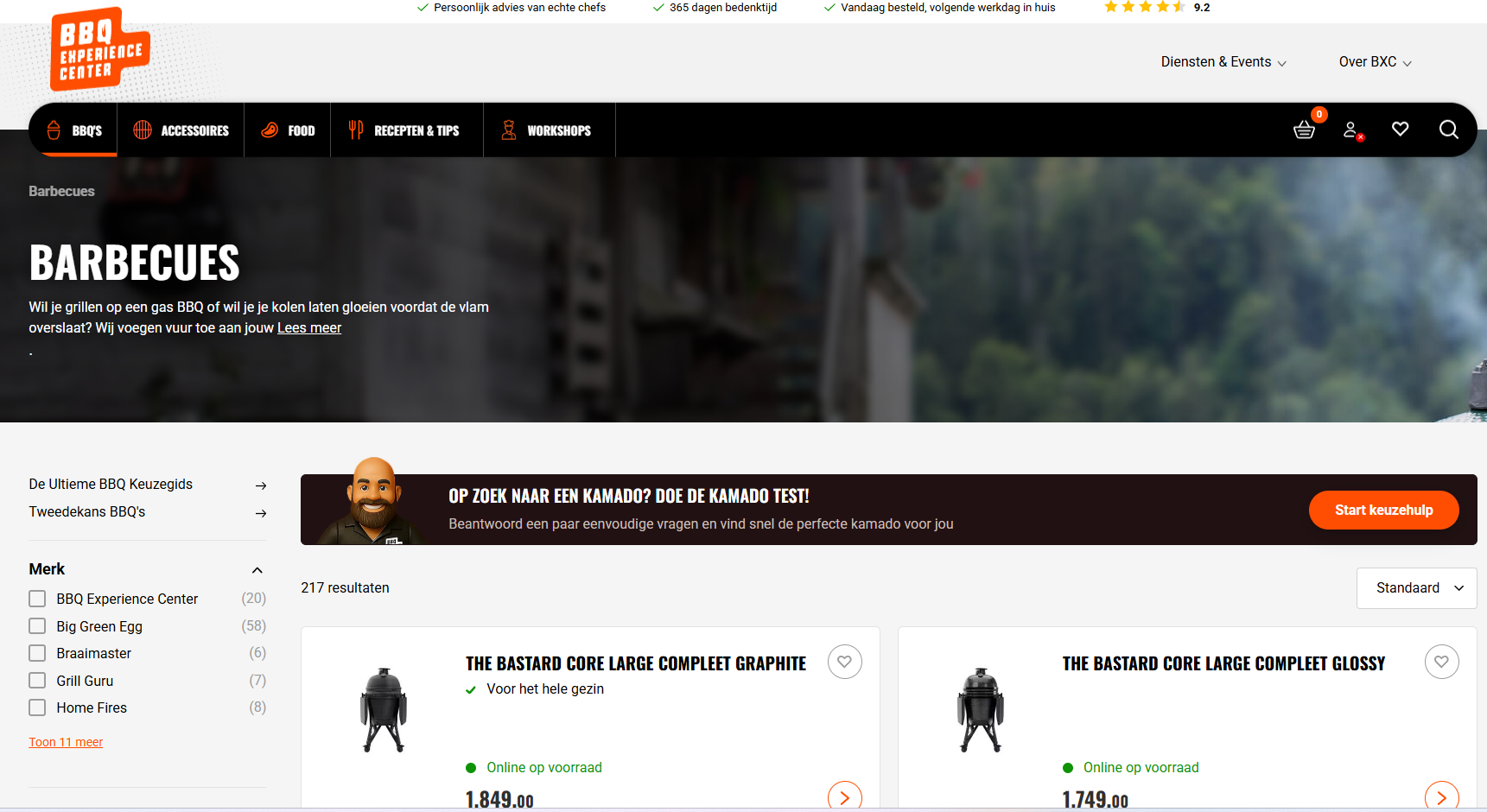Click the user account icon
This screenshot has width=1487, height=812.
1351,130
